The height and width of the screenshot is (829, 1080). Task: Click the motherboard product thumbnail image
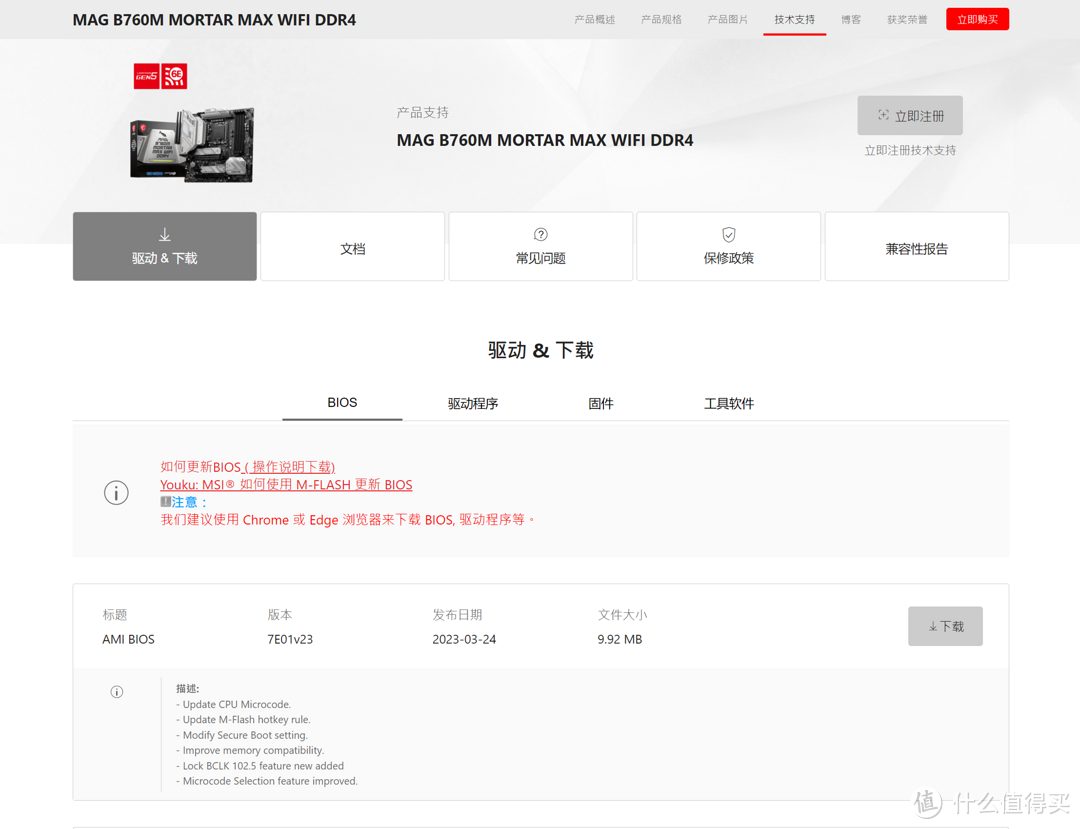click(x=192, y=145)
